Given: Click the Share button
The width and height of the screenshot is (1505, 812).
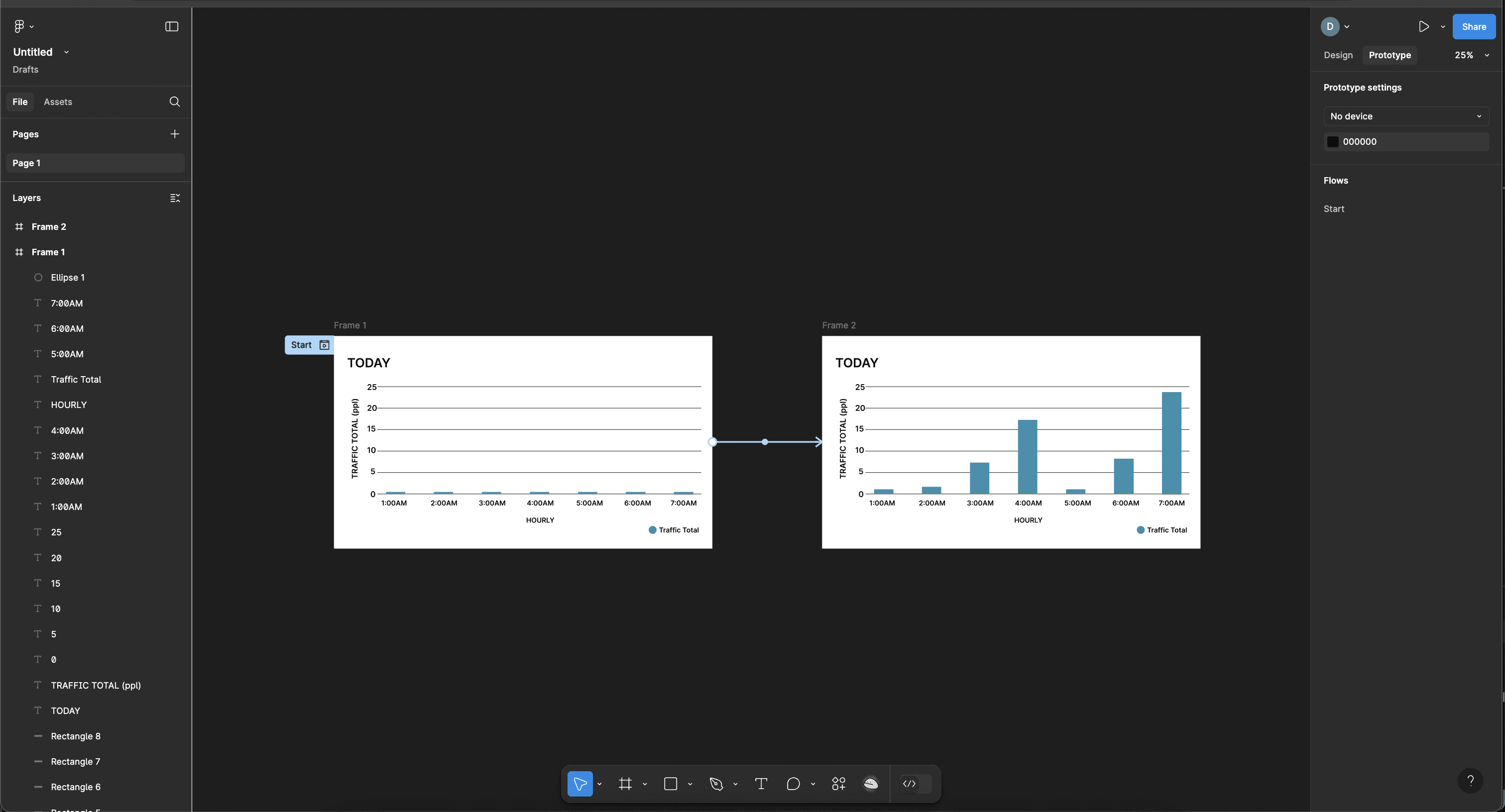Looking at the screenshot, I should pyautogui.click(x=1474, y=26).
